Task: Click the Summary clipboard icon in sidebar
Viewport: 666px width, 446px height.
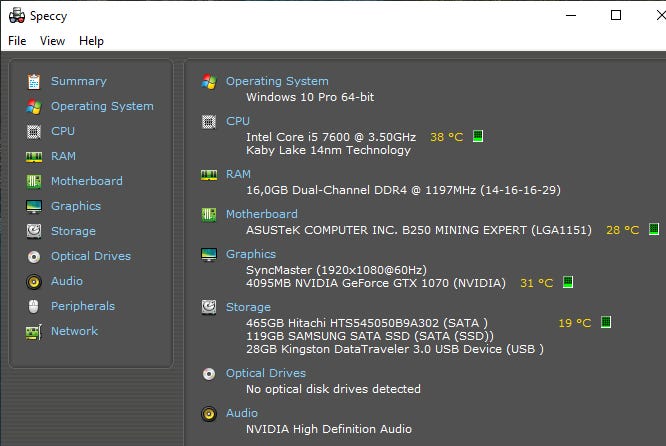Action: click(x=34, y=82)
